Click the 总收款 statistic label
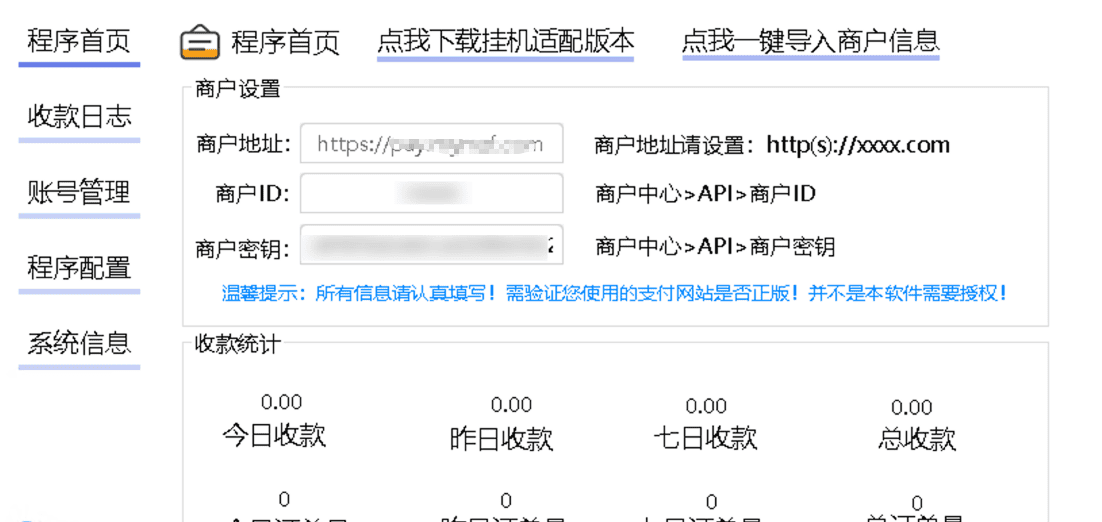The height and width of the screenshot is (522, 1102). pyautogui.click(x=916, y=439)
